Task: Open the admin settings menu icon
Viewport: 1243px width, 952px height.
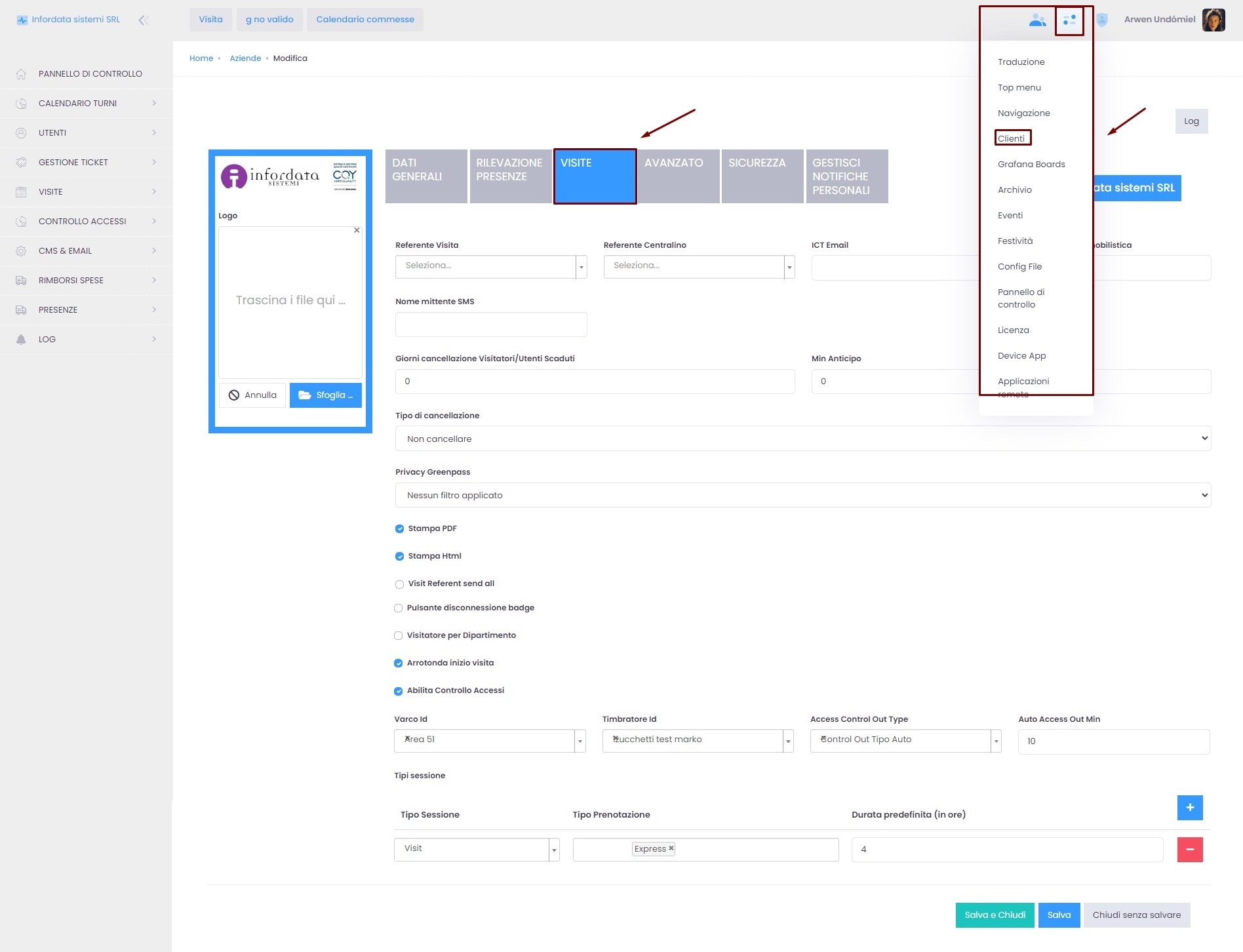Action: [1069, 20]
